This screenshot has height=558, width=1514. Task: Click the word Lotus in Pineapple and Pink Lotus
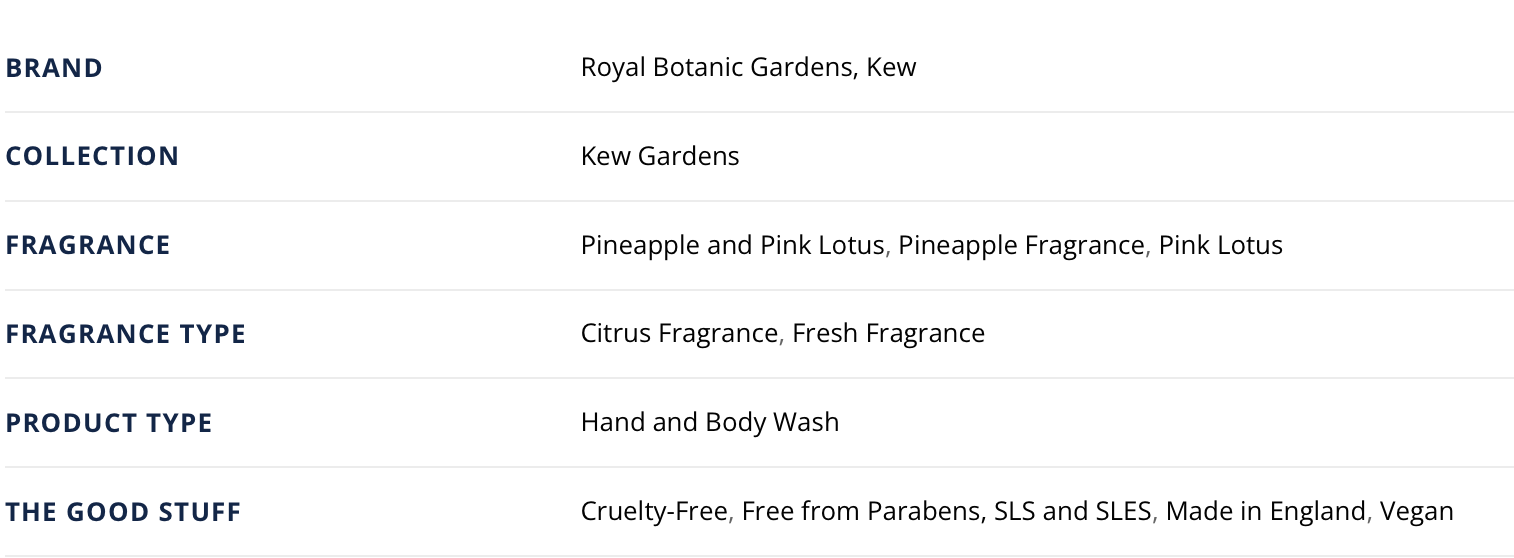click(x=854, y=245)
